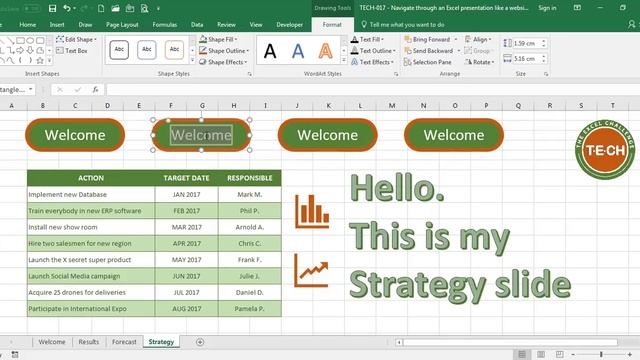Expand the Shape Styles gallery
This screenshot has height=360, width=640.
[192, 60]
